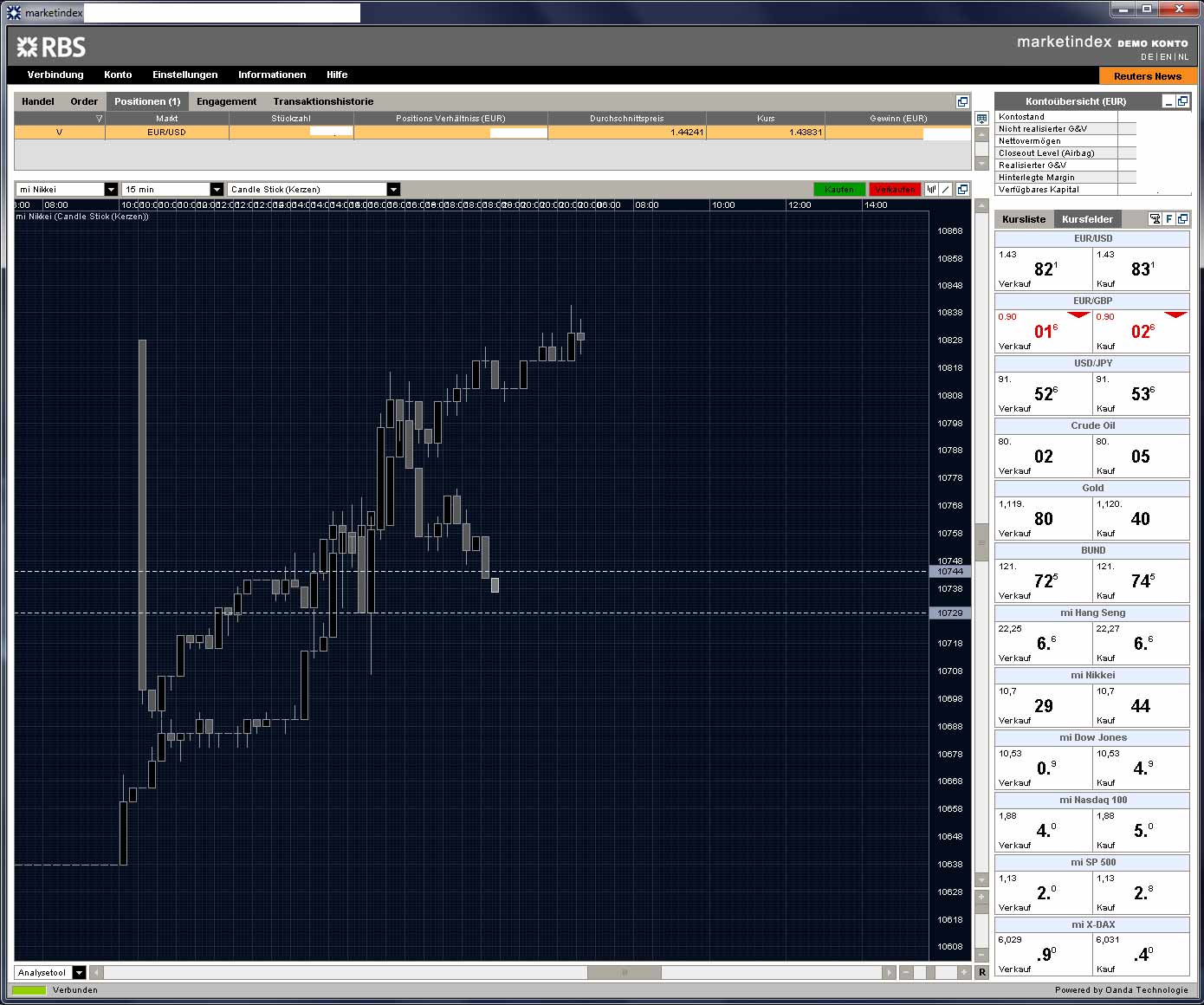The height and width of the screenshot is (1005, 1204).
Task: Click the horizontal zoom slider below chart
Action: tap(931, 973)
